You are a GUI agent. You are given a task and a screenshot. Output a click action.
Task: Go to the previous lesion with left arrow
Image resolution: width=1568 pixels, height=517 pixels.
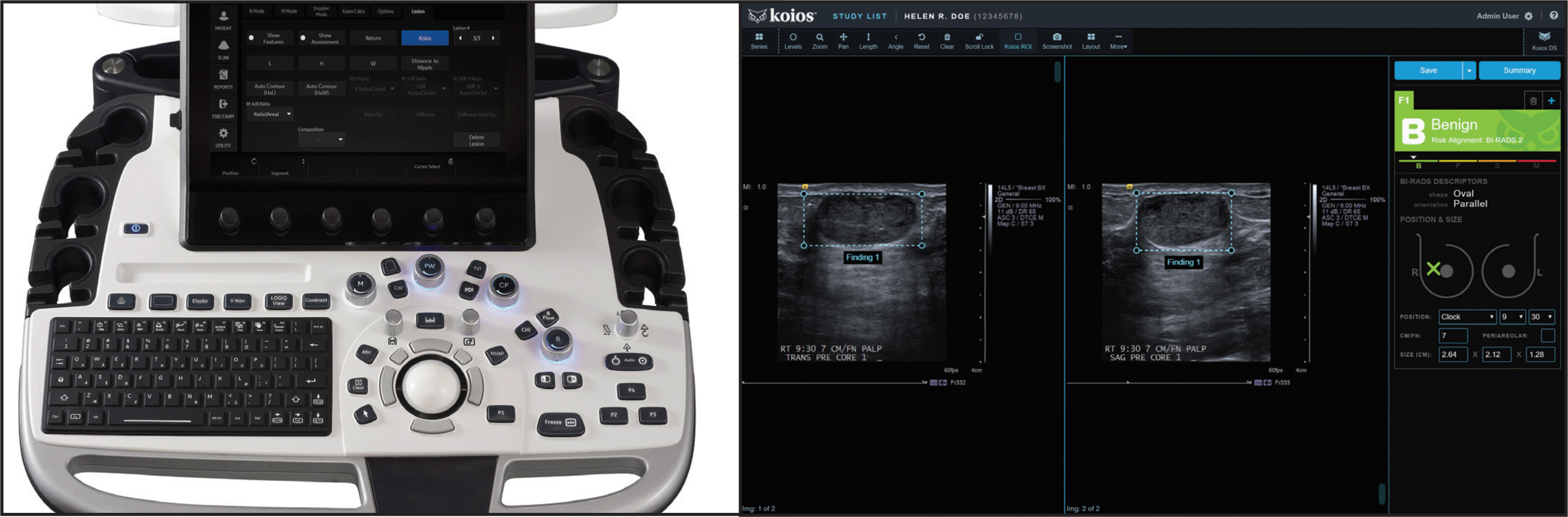point(460,38)
